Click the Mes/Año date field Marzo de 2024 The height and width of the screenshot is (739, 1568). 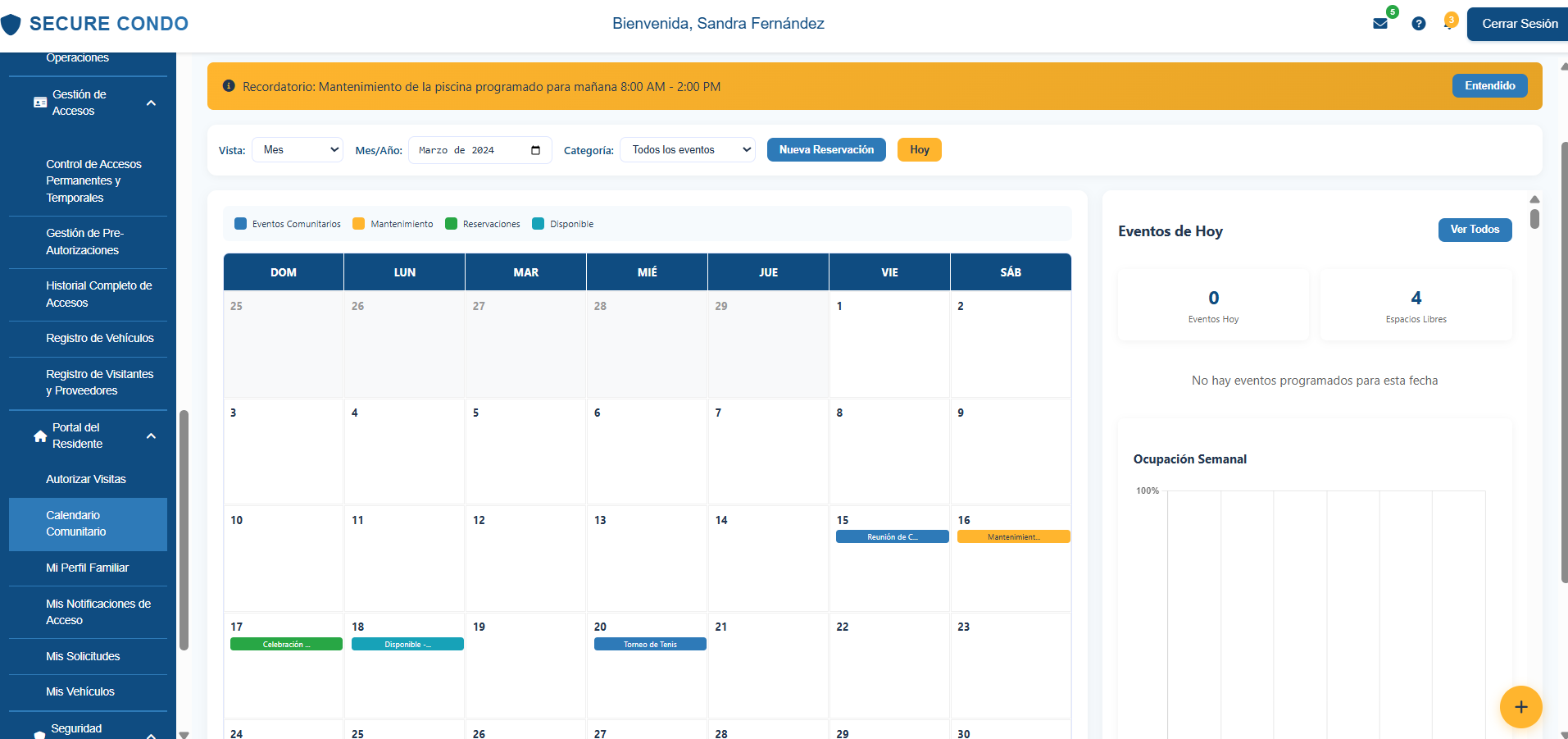click(x=479, y=150)
